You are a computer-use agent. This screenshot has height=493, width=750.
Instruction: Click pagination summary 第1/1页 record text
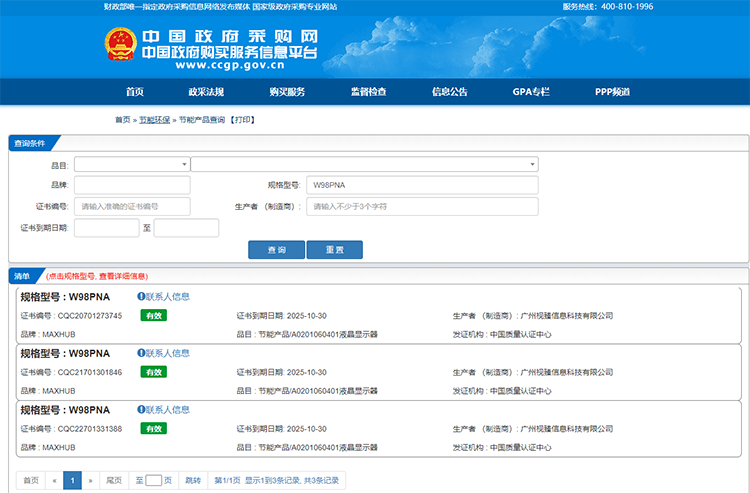coord(276,480)
